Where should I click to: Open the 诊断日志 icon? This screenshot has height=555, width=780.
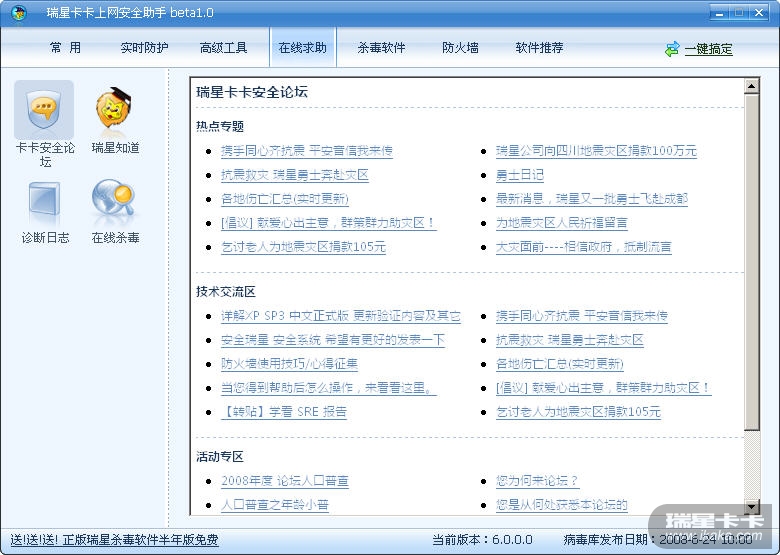point(44,202)
